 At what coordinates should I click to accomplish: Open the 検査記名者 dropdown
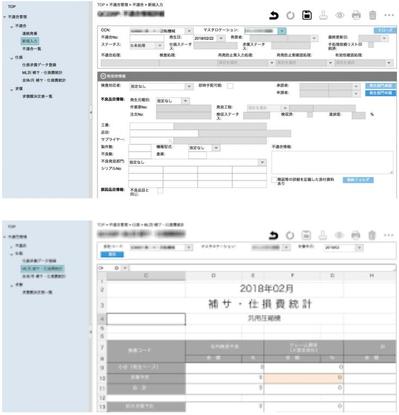189,86
